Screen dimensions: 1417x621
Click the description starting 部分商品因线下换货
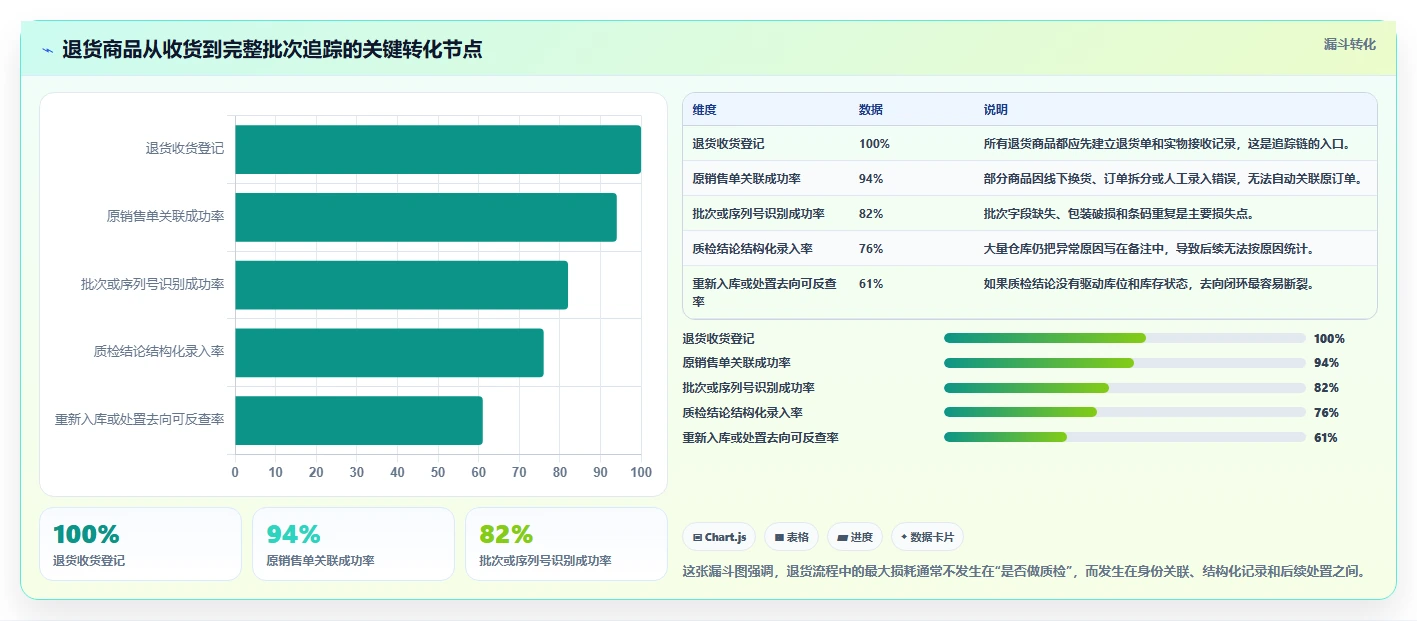(x=1174, y=179)
